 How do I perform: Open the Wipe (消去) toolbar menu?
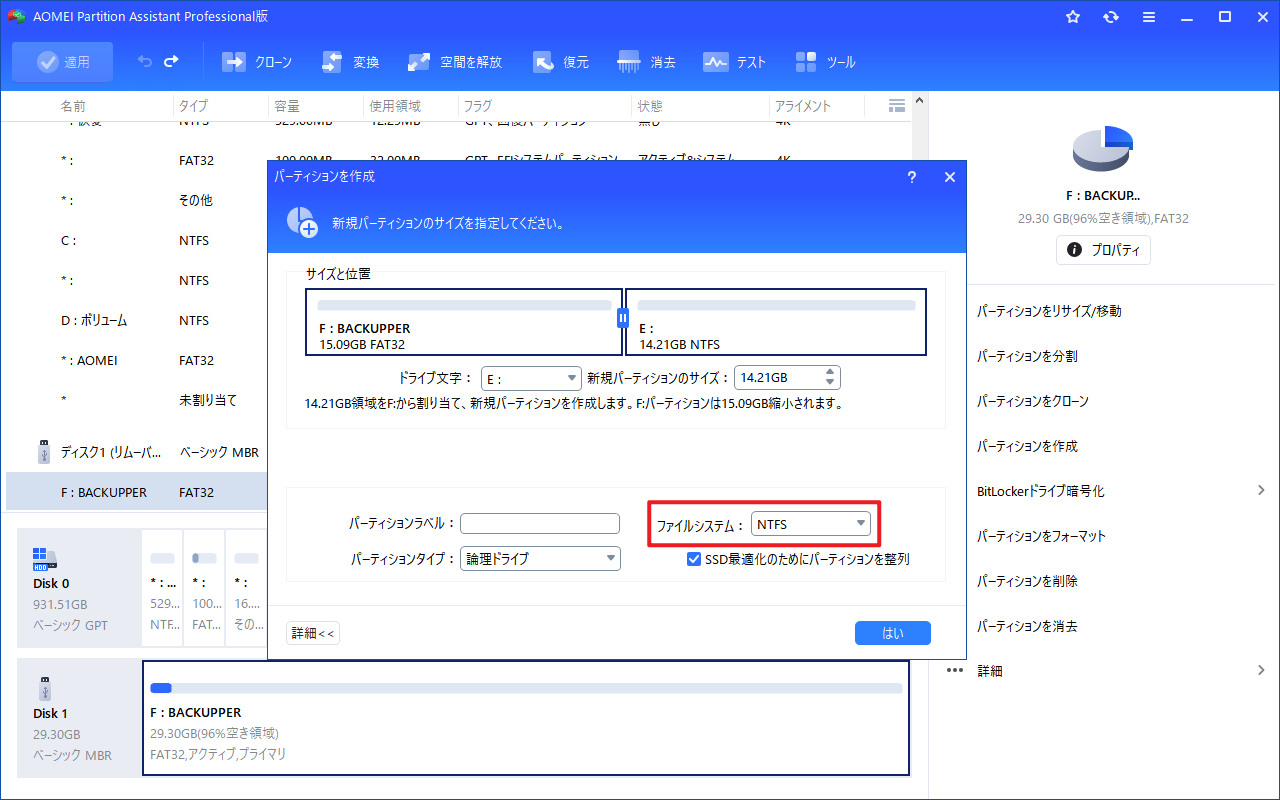[x=647, y=62]
